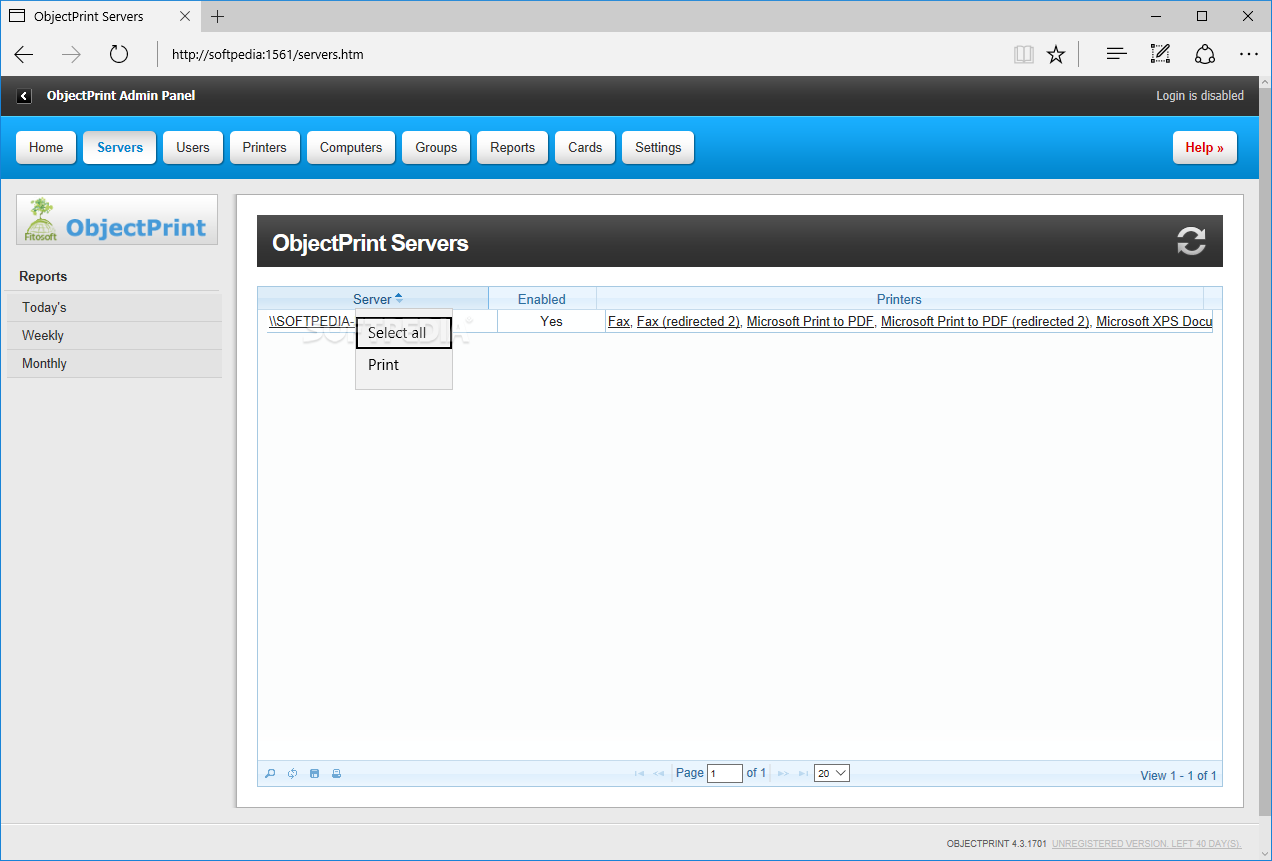Open Microsoft Print to PDF link
The height and width of the screenshot is (861, 1272).
(x=810, y=321)
